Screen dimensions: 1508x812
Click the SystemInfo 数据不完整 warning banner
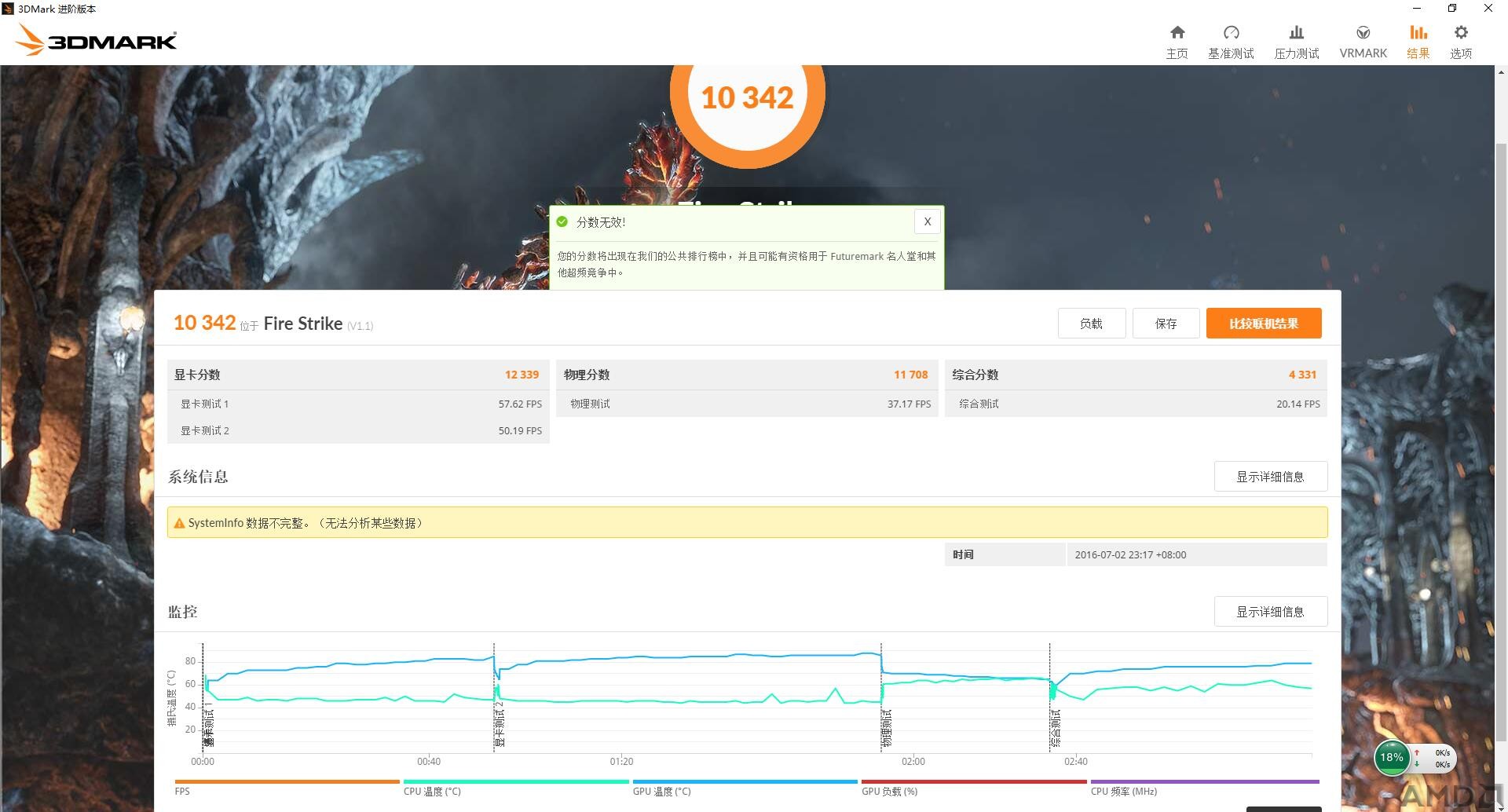pyautogui.click(x=747, y=522)
